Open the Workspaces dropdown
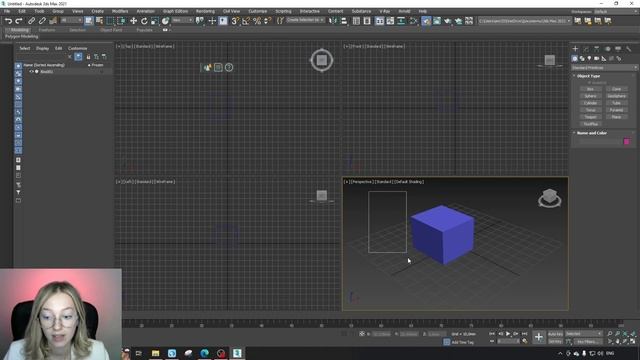 pos(615,11)
